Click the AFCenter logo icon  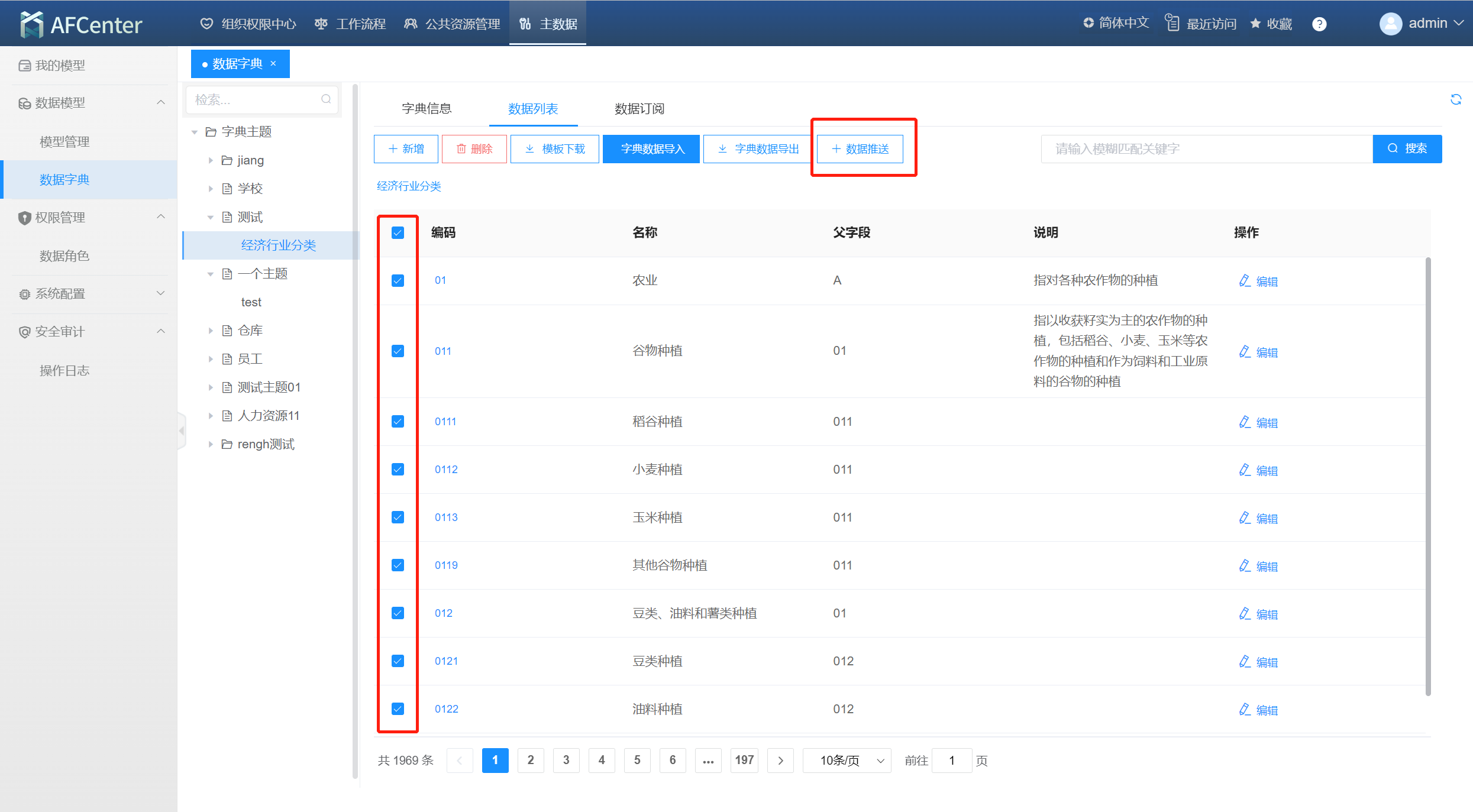pyautogui.click(x=31, y=24)
